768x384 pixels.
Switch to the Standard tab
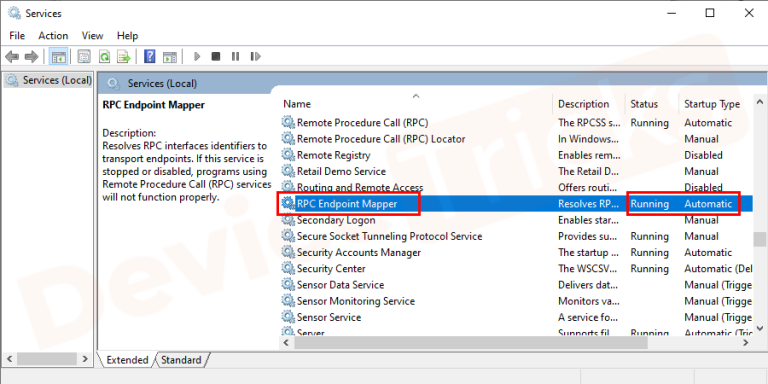pos(181,360)
